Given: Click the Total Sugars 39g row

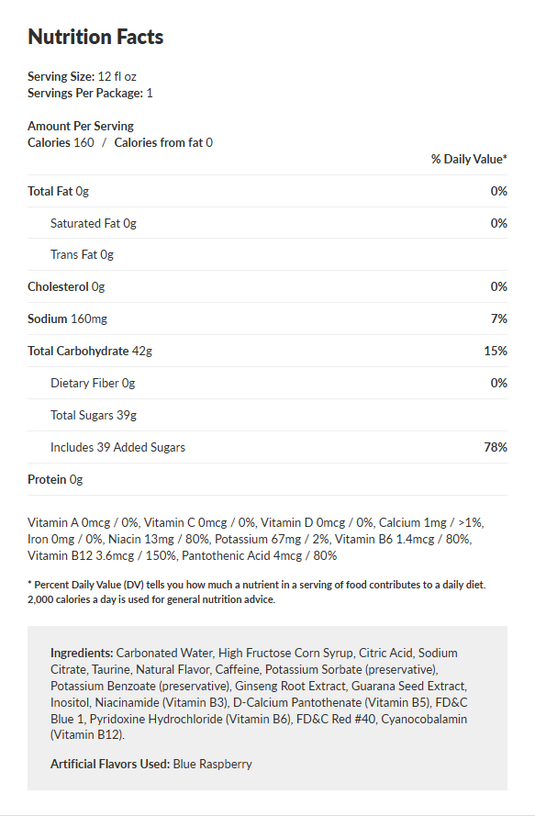Looking at the screenshot, I should pos(268,415).
